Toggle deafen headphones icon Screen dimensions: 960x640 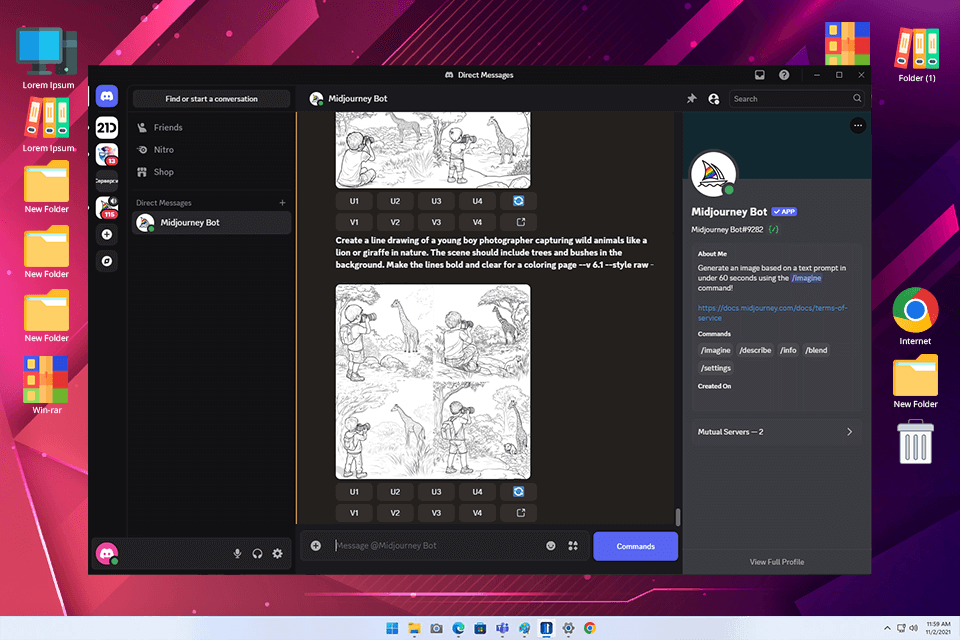tap(257, 554)
